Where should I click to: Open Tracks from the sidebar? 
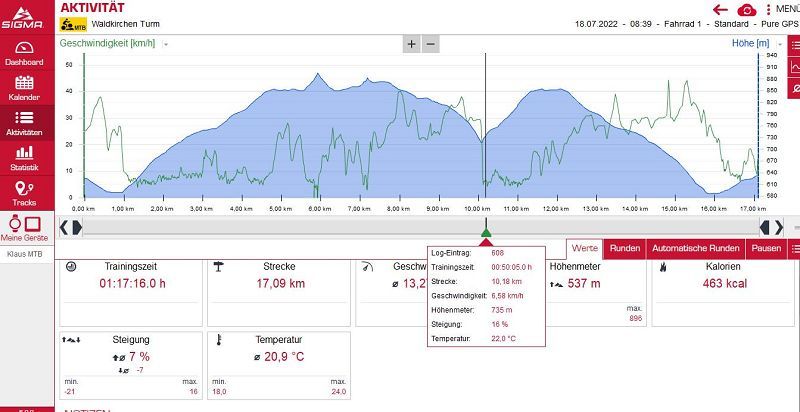pyautogui.click(x=23, y=193)
